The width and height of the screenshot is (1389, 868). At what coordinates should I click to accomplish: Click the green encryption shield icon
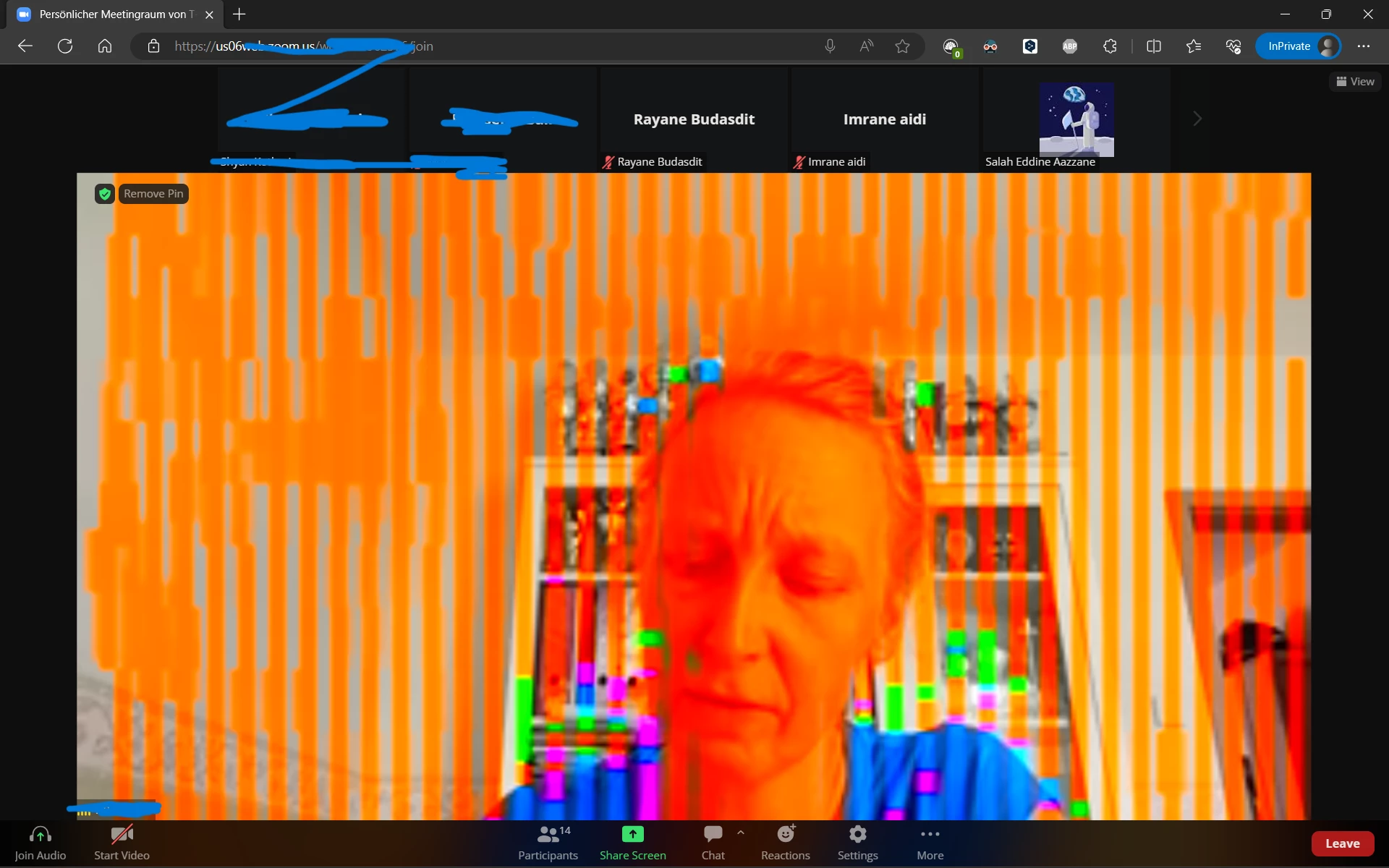point(105,194)
